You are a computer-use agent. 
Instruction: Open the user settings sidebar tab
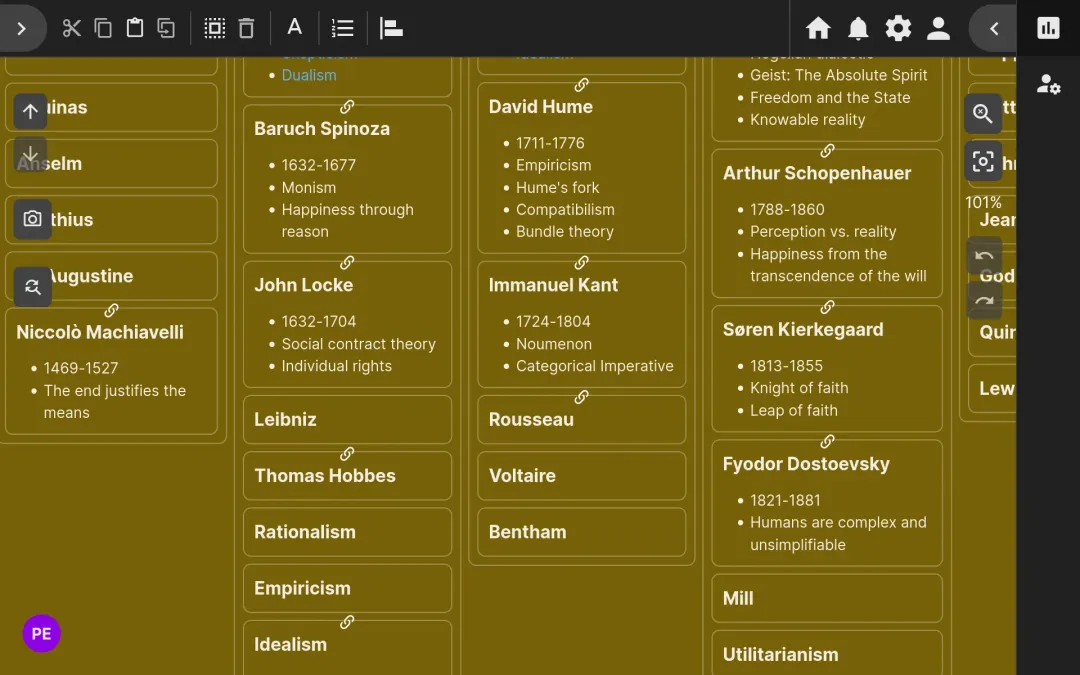(x=1048, y=85)
